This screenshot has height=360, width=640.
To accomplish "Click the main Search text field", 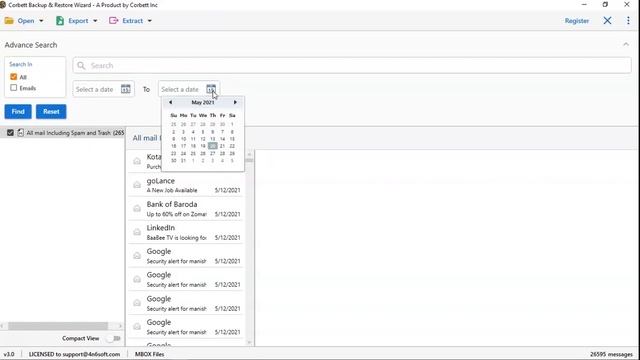I will (x=352, y=66).
